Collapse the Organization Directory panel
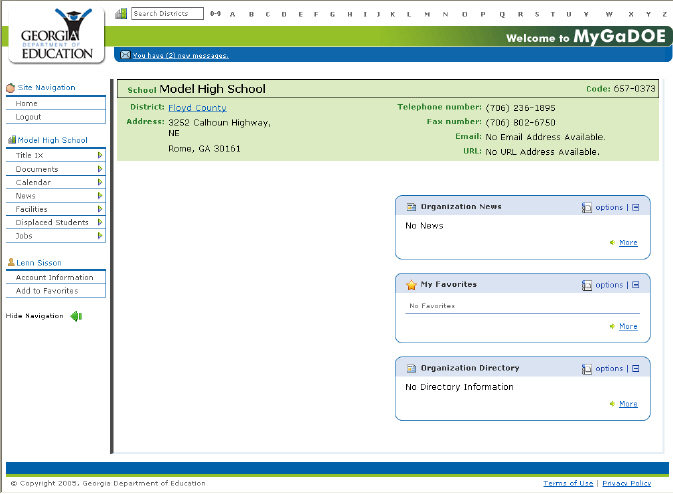 [636, 369]
